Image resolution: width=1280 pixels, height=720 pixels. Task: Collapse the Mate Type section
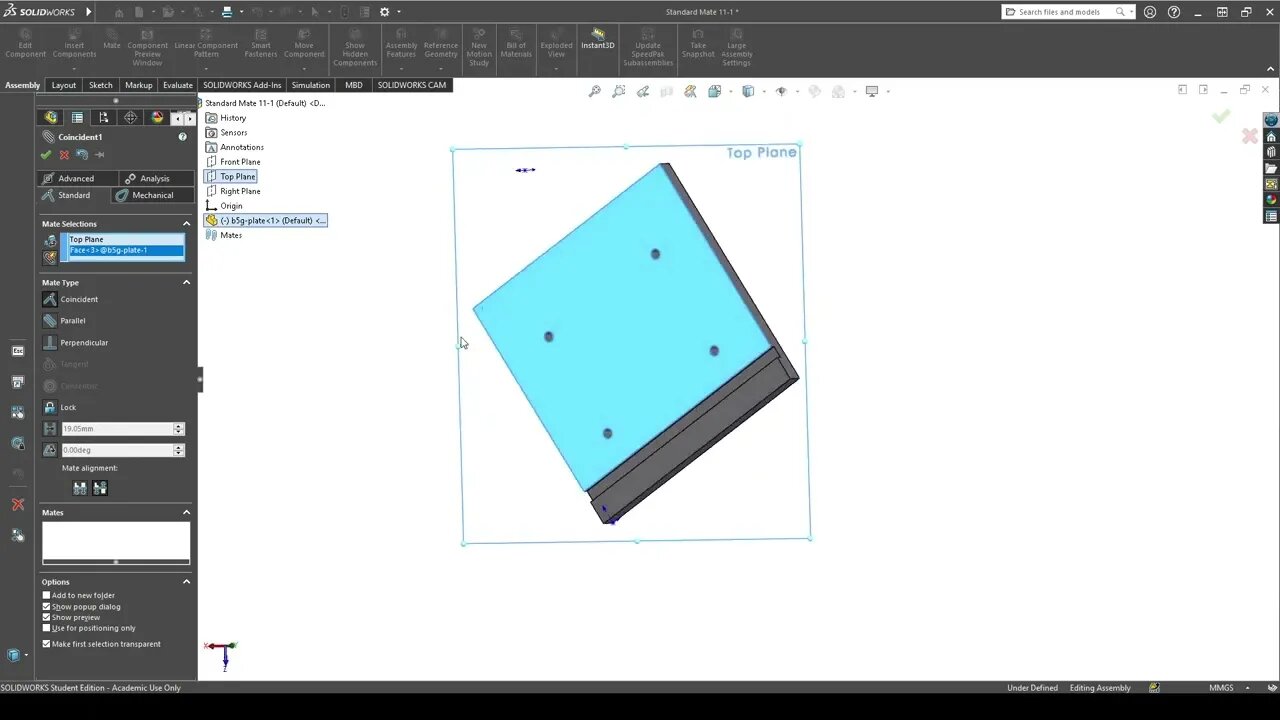click(186, 283)
